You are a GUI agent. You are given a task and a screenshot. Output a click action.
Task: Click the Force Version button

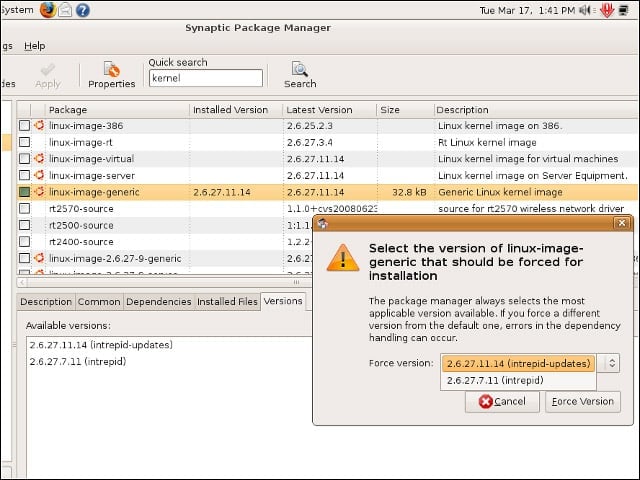(x=583, y=402)
